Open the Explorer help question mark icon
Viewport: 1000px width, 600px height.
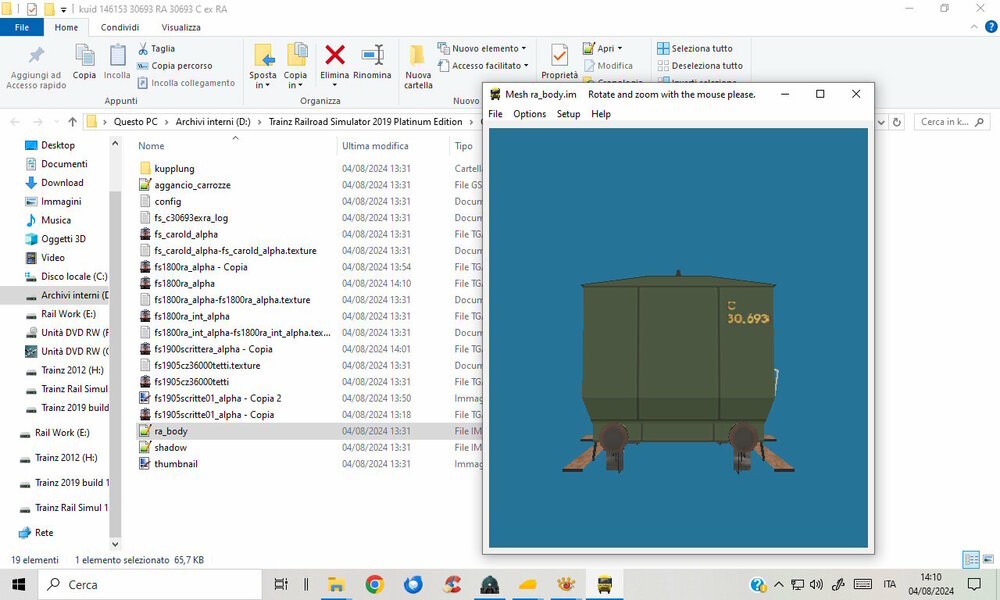point(991,27)
